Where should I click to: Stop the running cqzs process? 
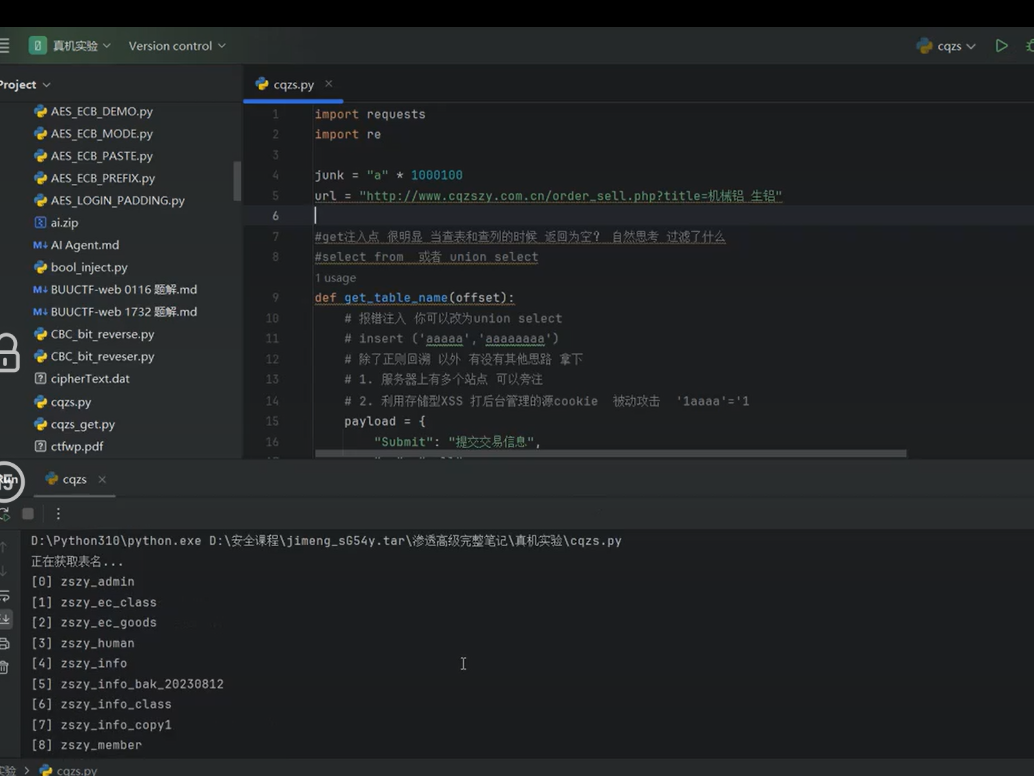(x=28, y=514)
